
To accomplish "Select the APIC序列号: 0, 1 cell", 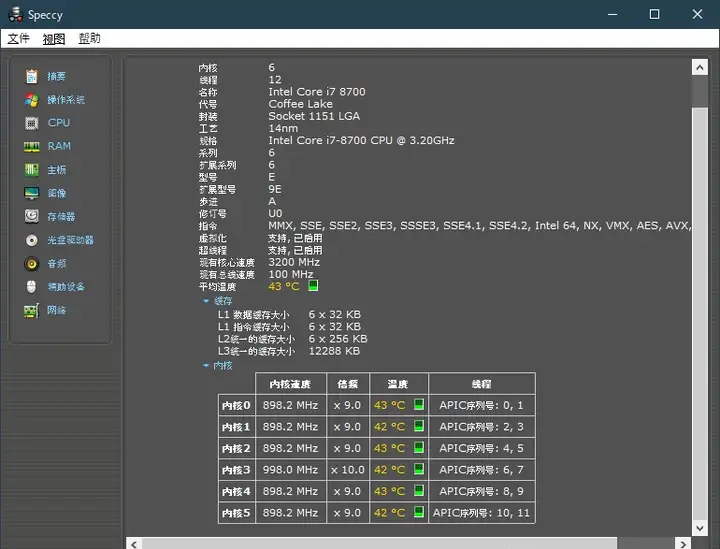I will [482, 405].
